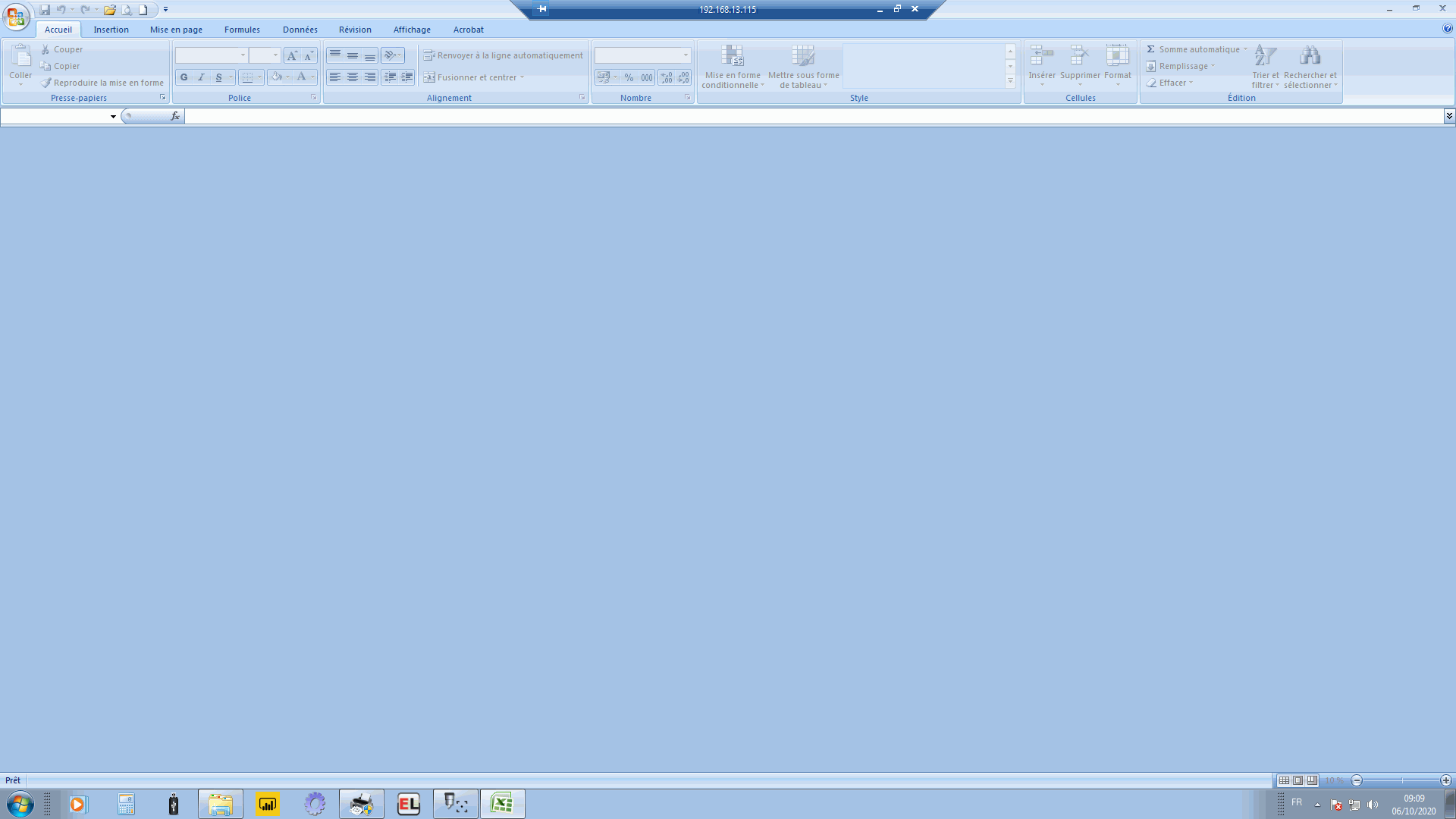Click Rechercher et sélectionner binoculars icon
This screenshot has width=1456, height=819.
pyautogui.click(x=1310, y=56)
